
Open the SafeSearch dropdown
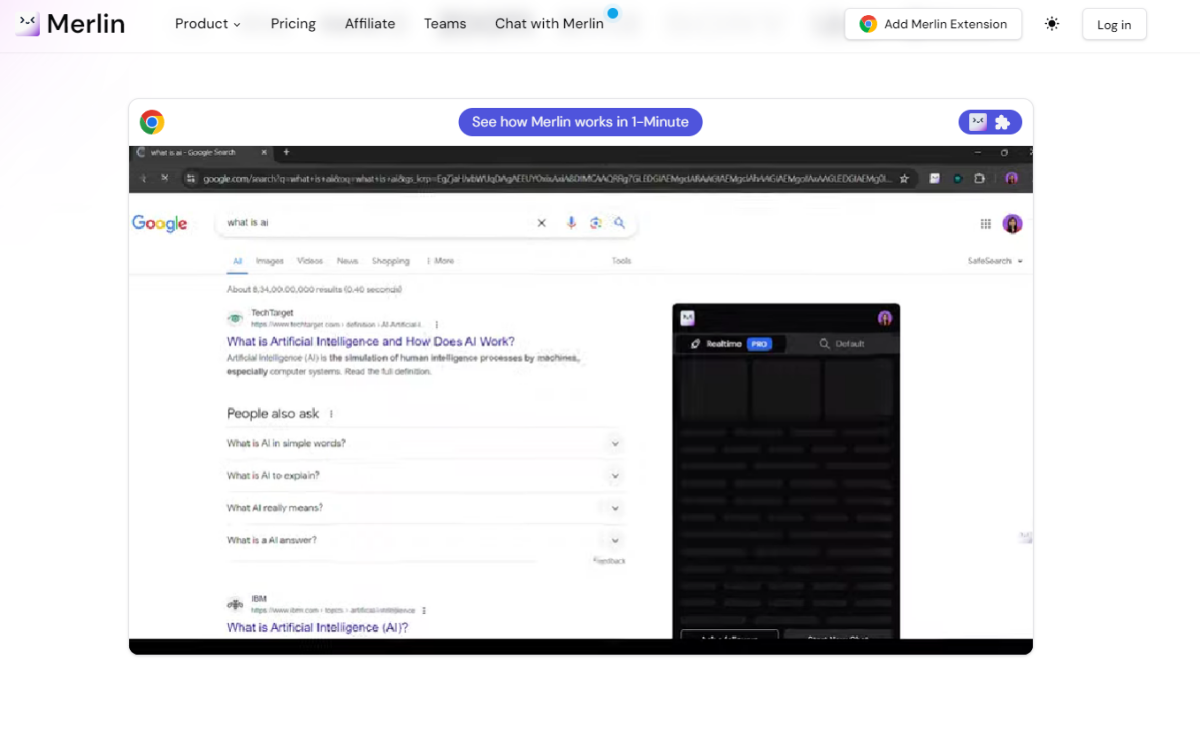995,261
